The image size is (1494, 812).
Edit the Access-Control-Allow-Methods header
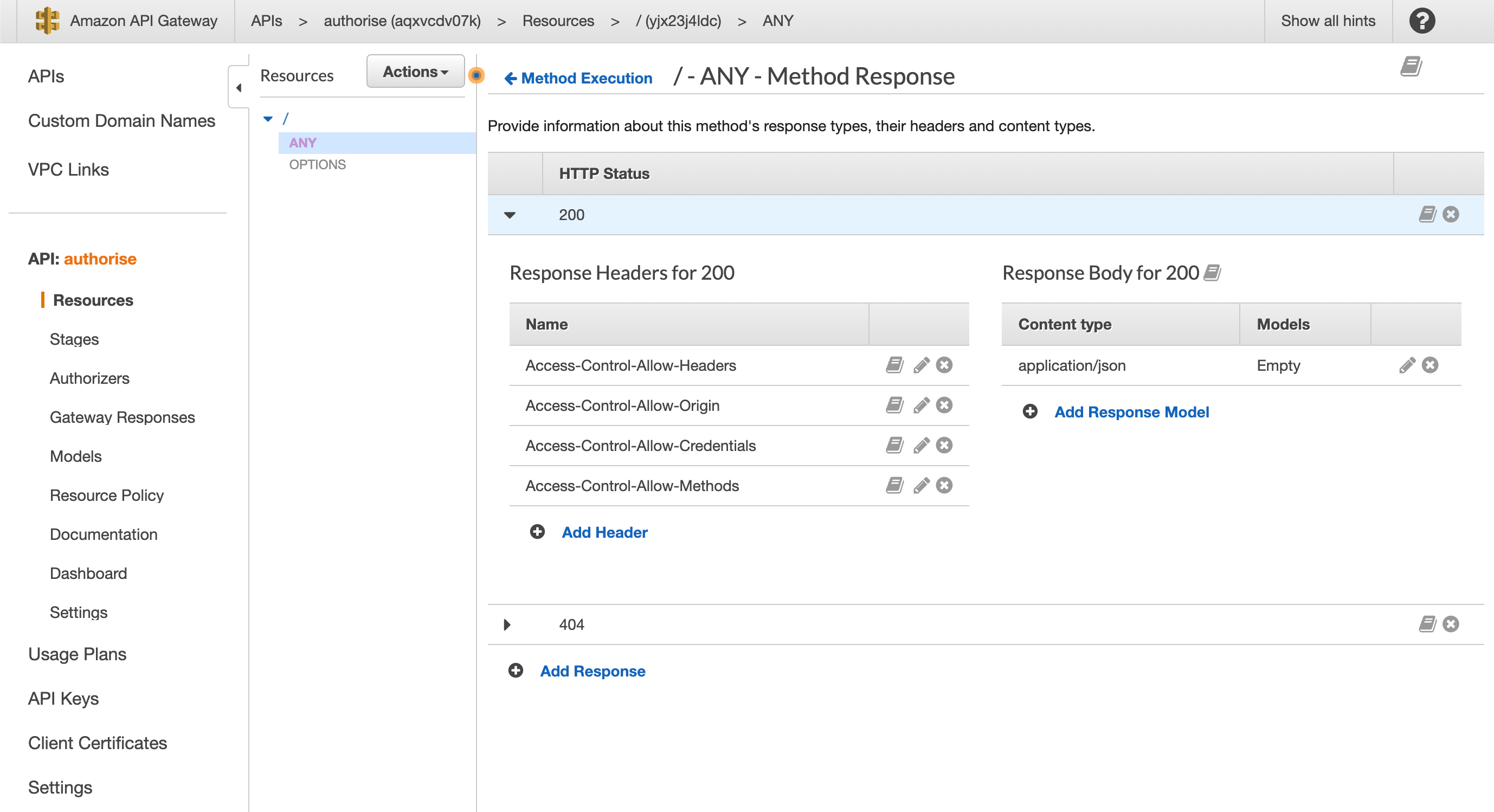(920, 485)
